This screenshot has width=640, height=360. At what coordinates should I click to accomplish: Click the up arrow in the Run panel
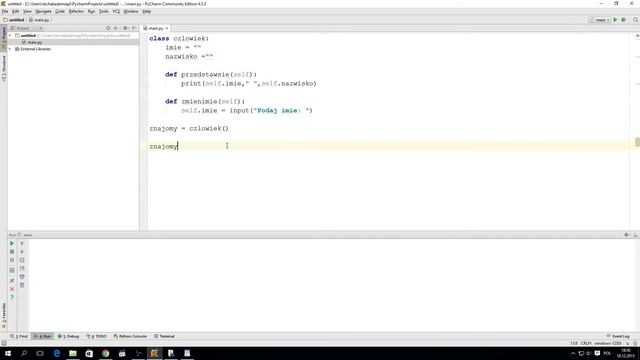click(22, 243)
